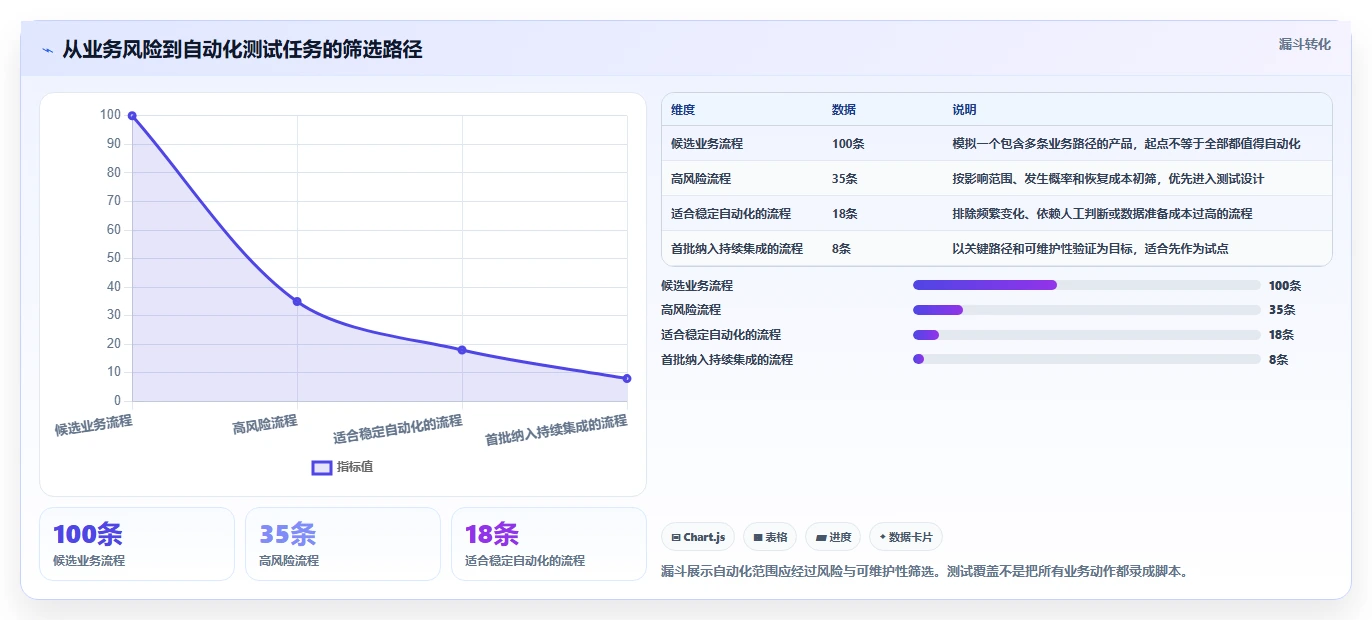Click the 高风险流程 progress bar

(1086, 310)
